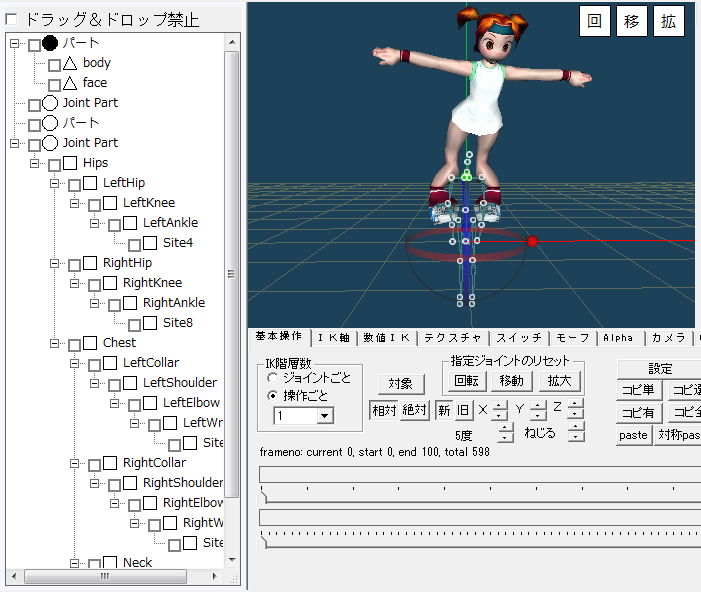Click the triangle icon next to face

click(x=70, y=83)
